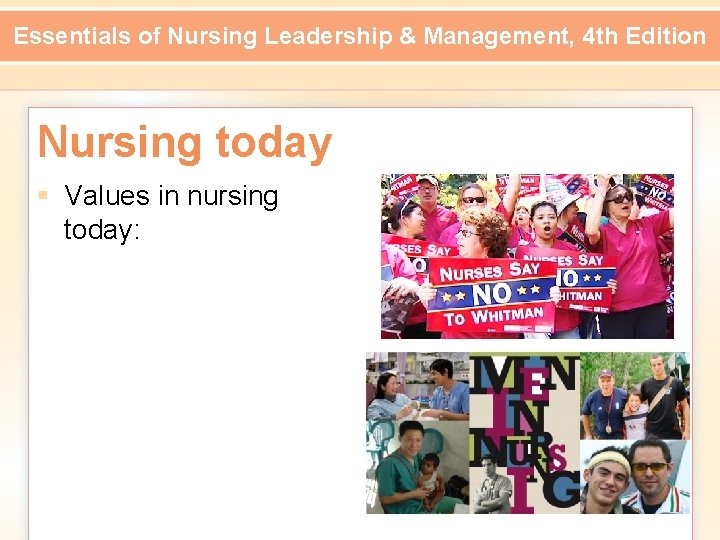Click the Essentials of Nursing Leadership header banner
720x540 pixels.
click(360, 36)
